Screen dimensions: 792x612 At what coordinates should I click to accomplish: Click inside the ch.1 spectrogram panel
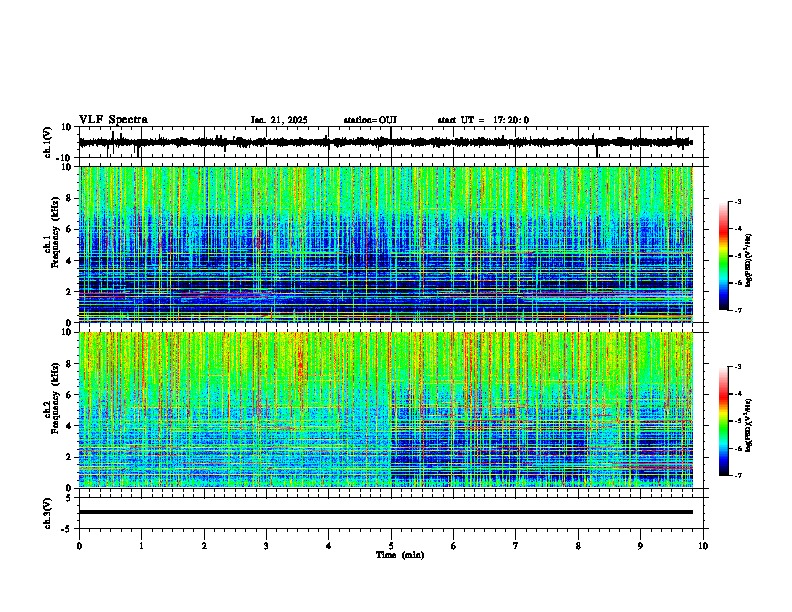[x=386, y=244]
